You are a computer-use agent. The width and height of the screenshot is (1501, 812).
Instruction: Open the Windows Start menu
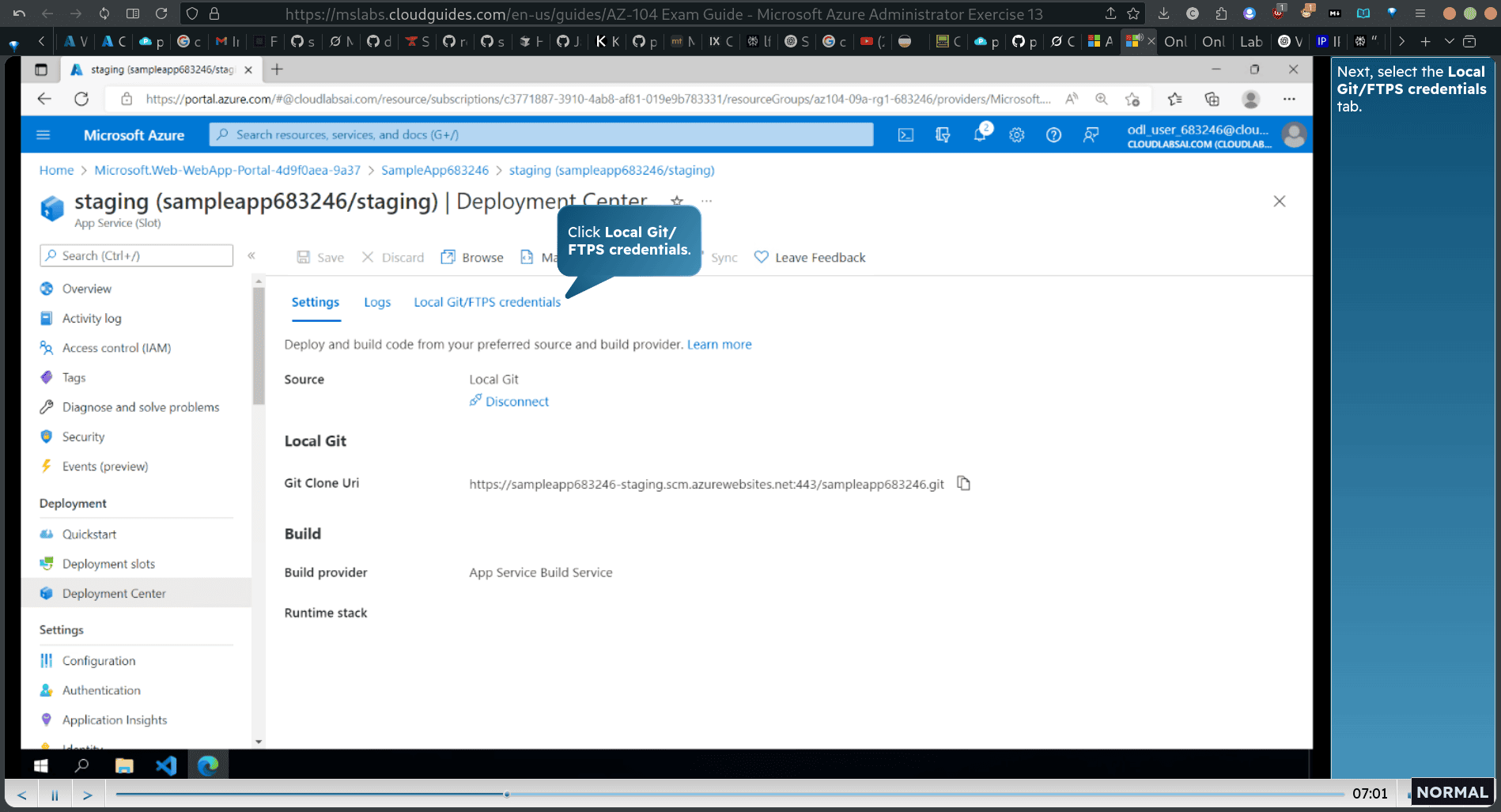point(41,765)
